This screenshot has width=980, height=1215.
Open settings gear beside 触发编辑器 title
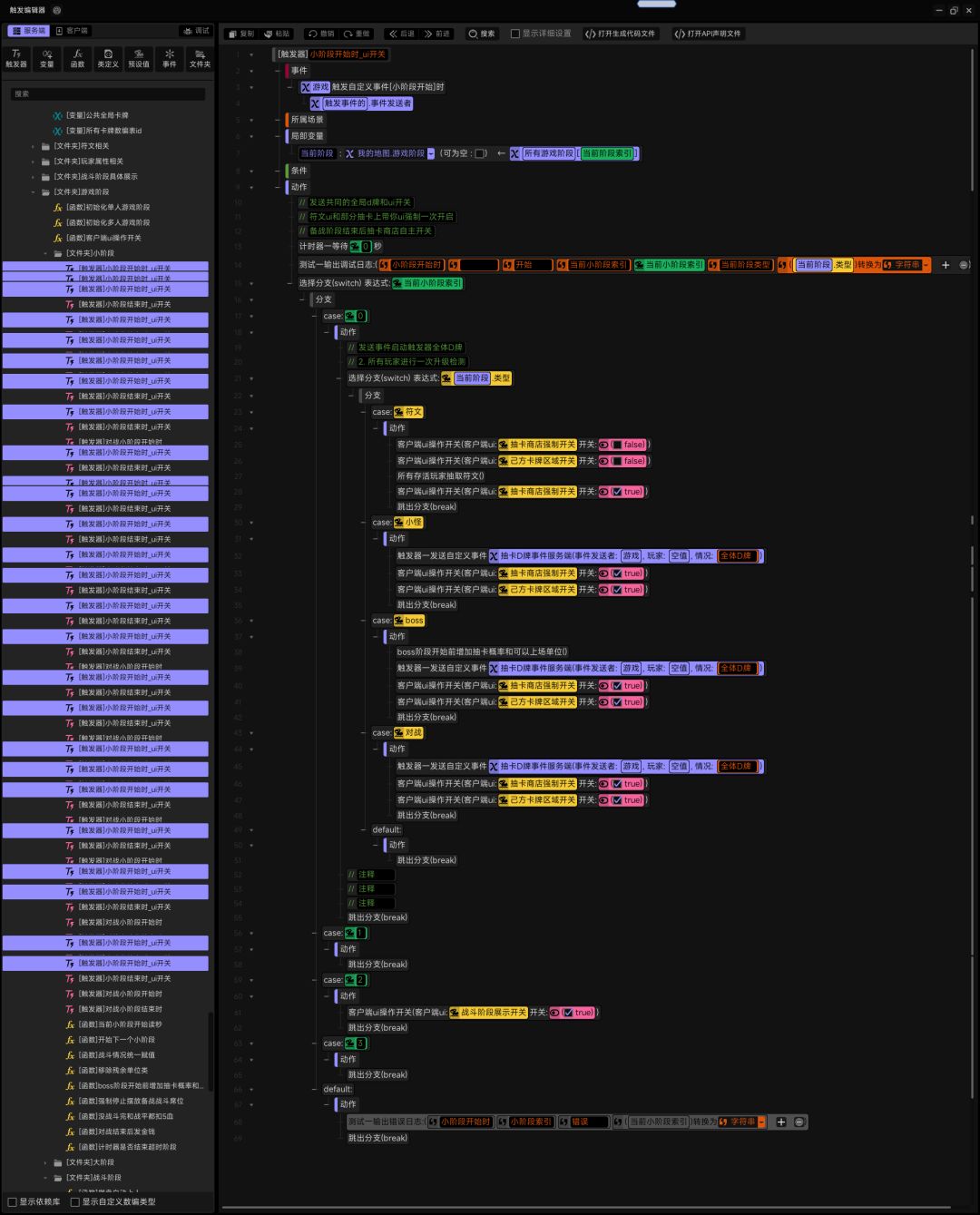coord(57,10)
